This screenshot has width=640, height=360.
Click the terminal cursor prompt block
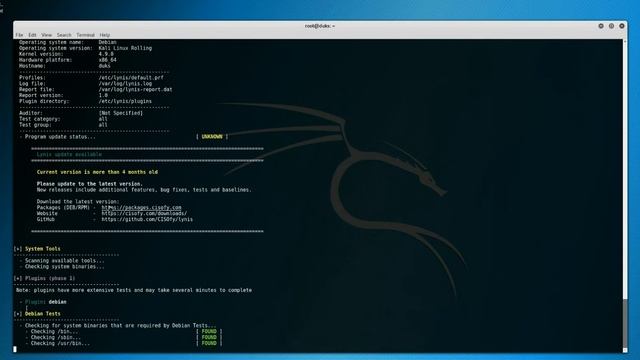click(x=15, y=349)
